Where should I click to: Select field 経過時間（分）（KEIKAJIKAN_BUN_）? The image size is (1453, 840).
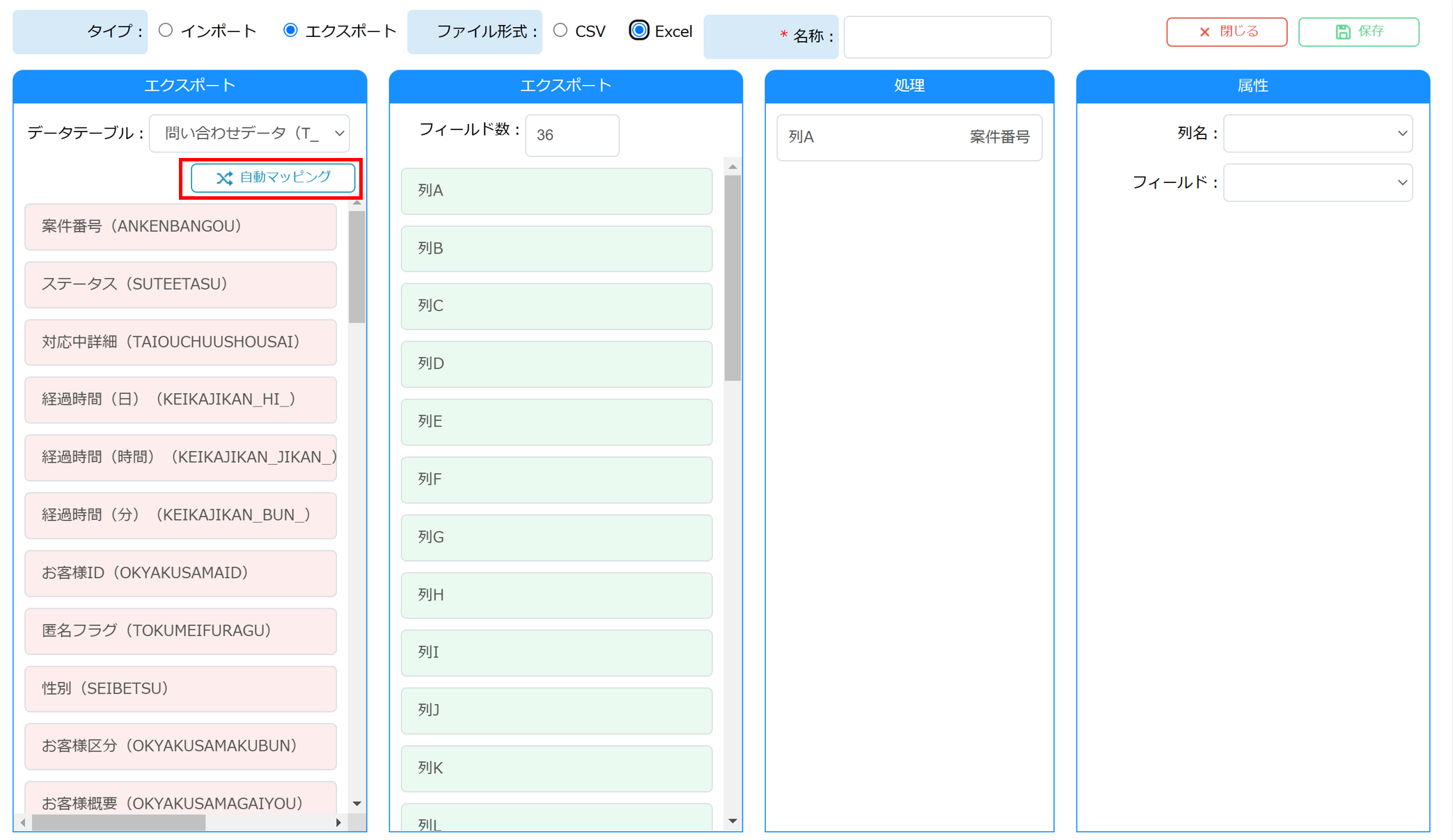coord(181,515)
